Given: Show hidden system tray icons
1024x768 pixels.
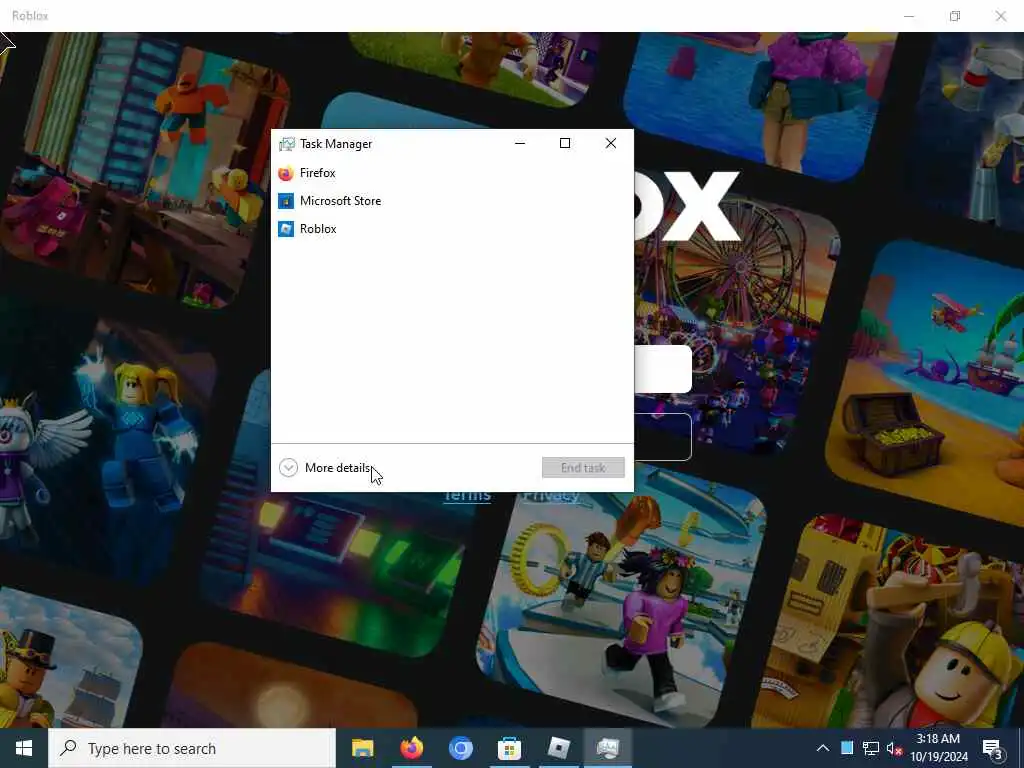Looking at the screenshot, I should (823, 748).
